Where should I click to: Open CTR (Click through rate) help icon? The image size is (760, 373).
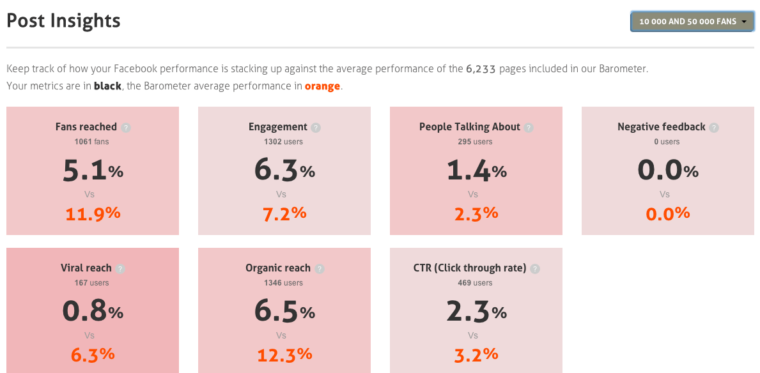coord(535,269)
